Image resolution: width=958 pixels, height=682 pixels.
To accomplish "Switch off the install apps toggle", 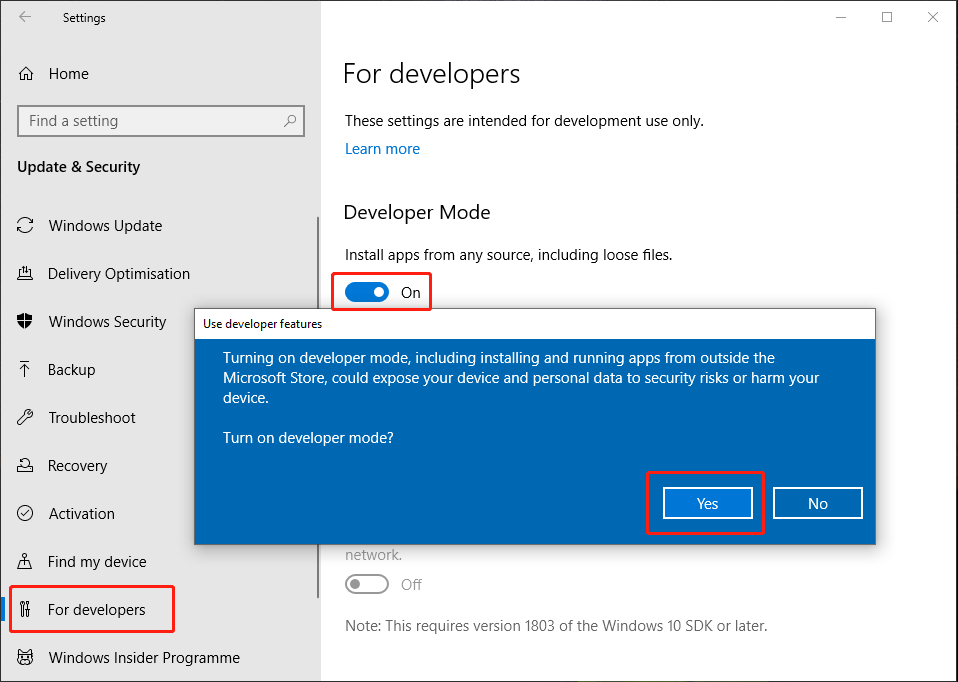I will (x=367, y=291).
